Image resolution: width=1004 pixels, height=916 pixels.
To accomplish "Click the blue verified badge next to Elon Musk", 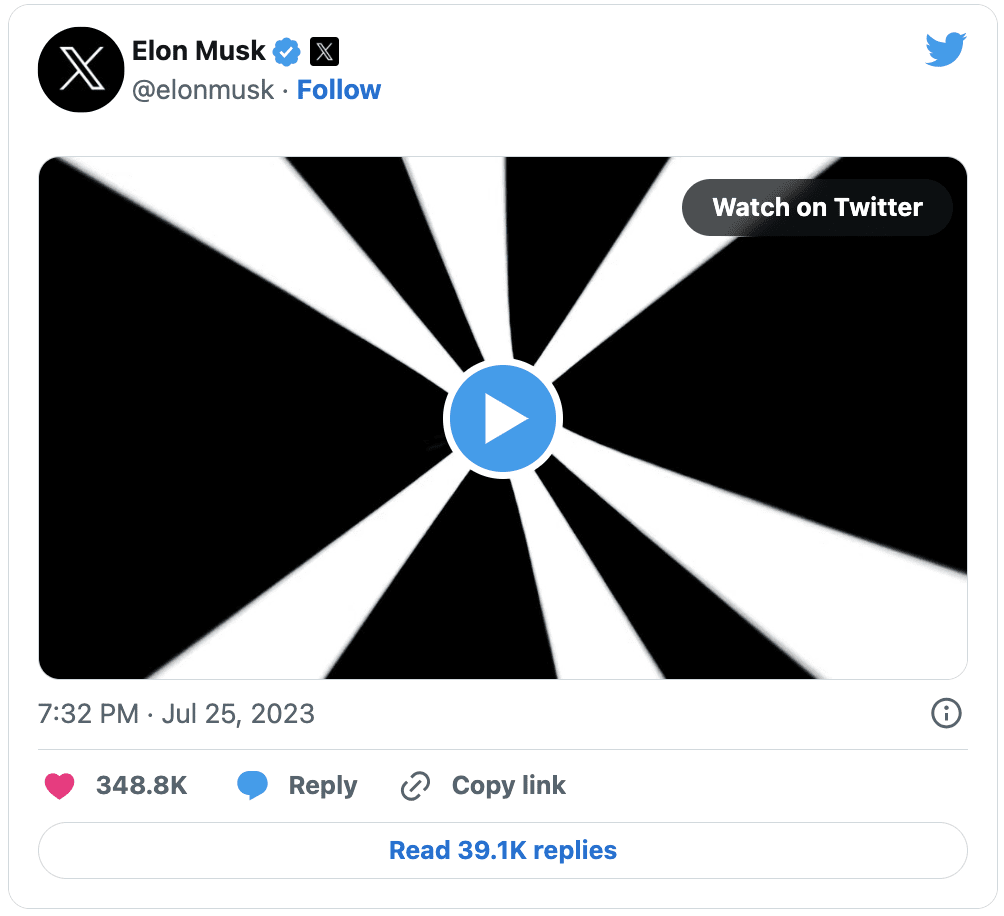I will pos(287,51).
